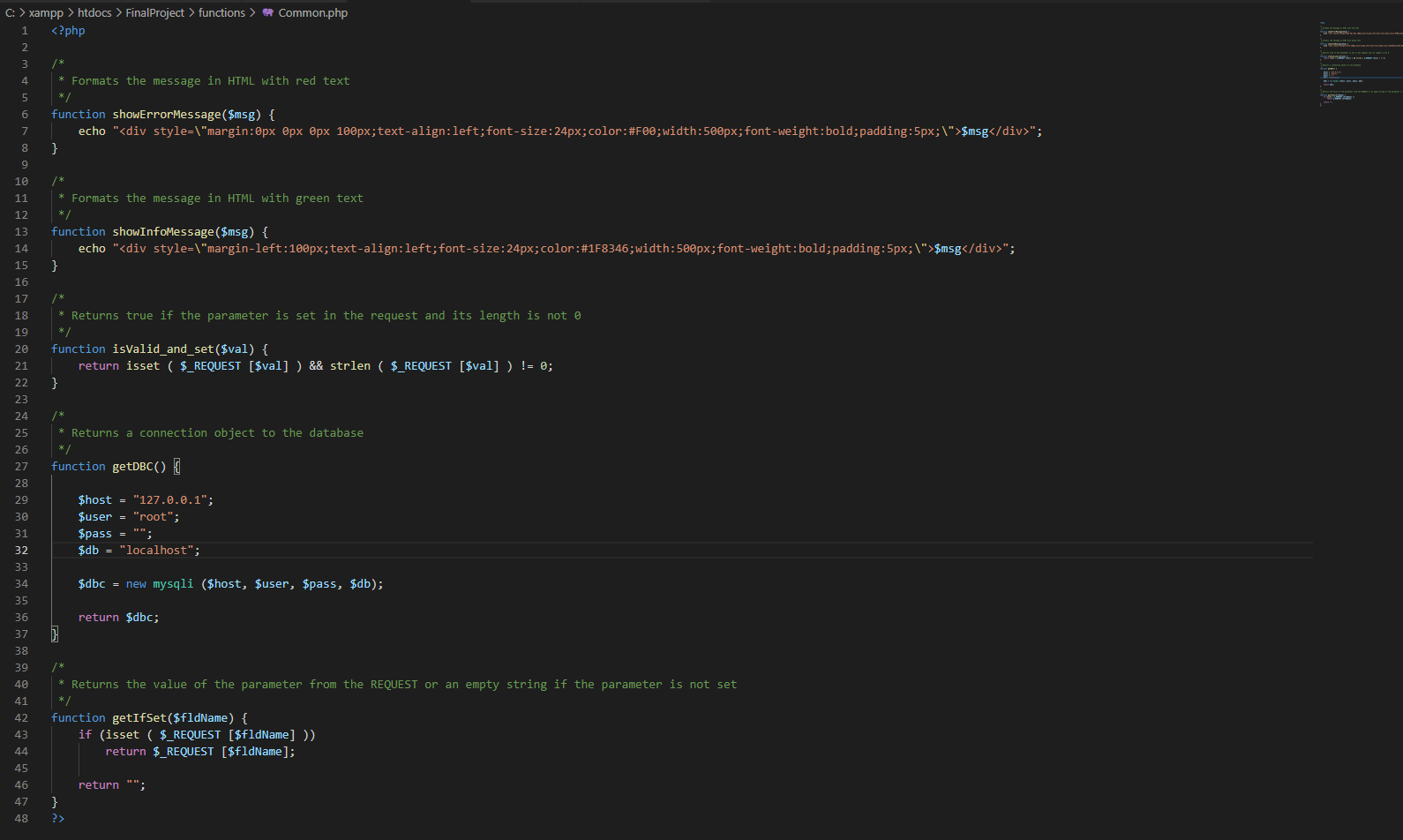Select line number 32 in the gutter

(x=21, y=550)
